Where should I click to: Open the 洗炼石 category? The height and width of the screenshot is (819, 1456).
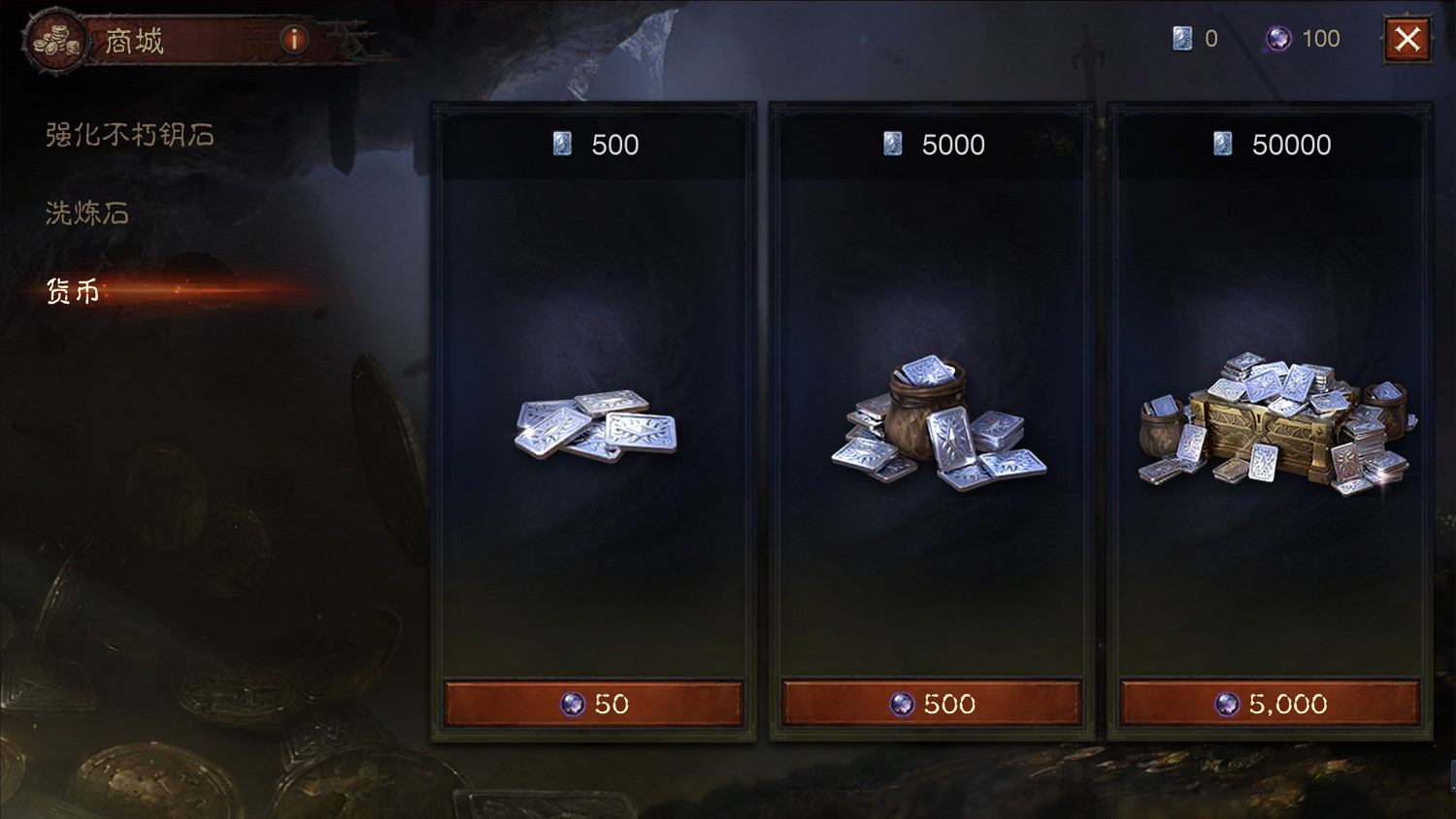(x=86, y=213)
